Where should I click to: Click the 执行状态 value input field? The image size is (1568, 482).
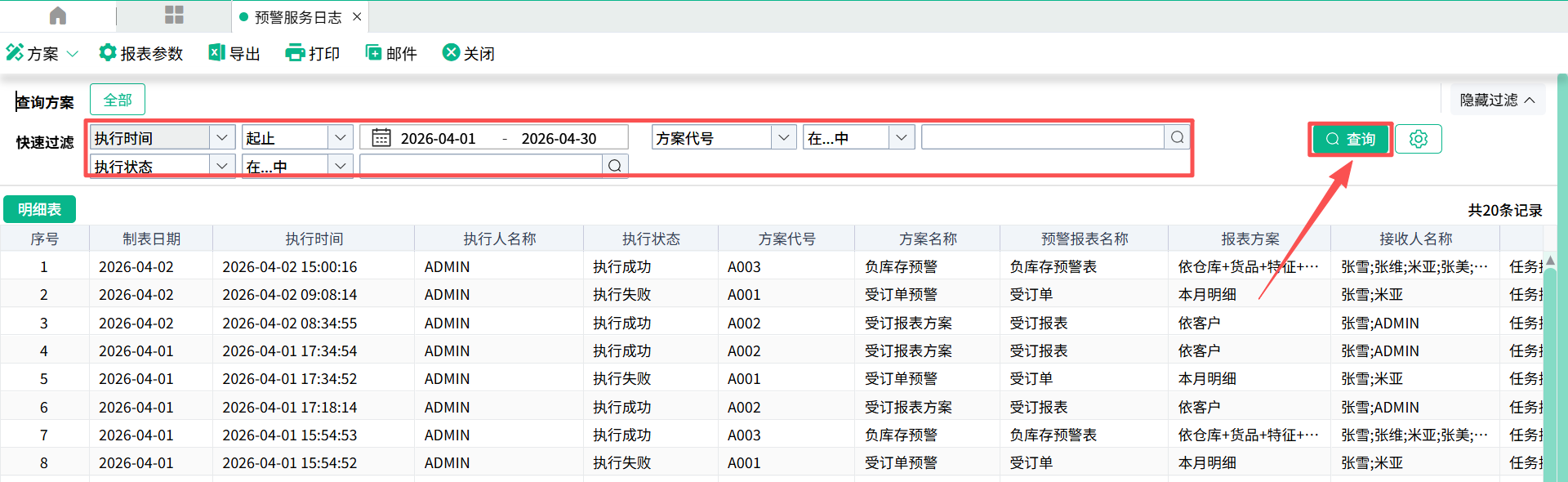click(482, 166)
